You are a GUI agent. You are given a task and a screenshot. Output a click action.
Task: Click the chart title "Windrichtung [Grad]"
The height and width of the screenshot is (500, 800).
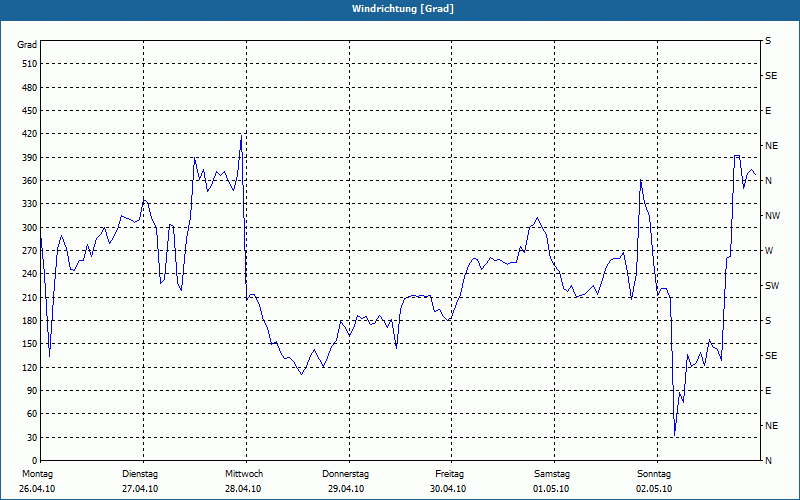(x=403, y=9)
